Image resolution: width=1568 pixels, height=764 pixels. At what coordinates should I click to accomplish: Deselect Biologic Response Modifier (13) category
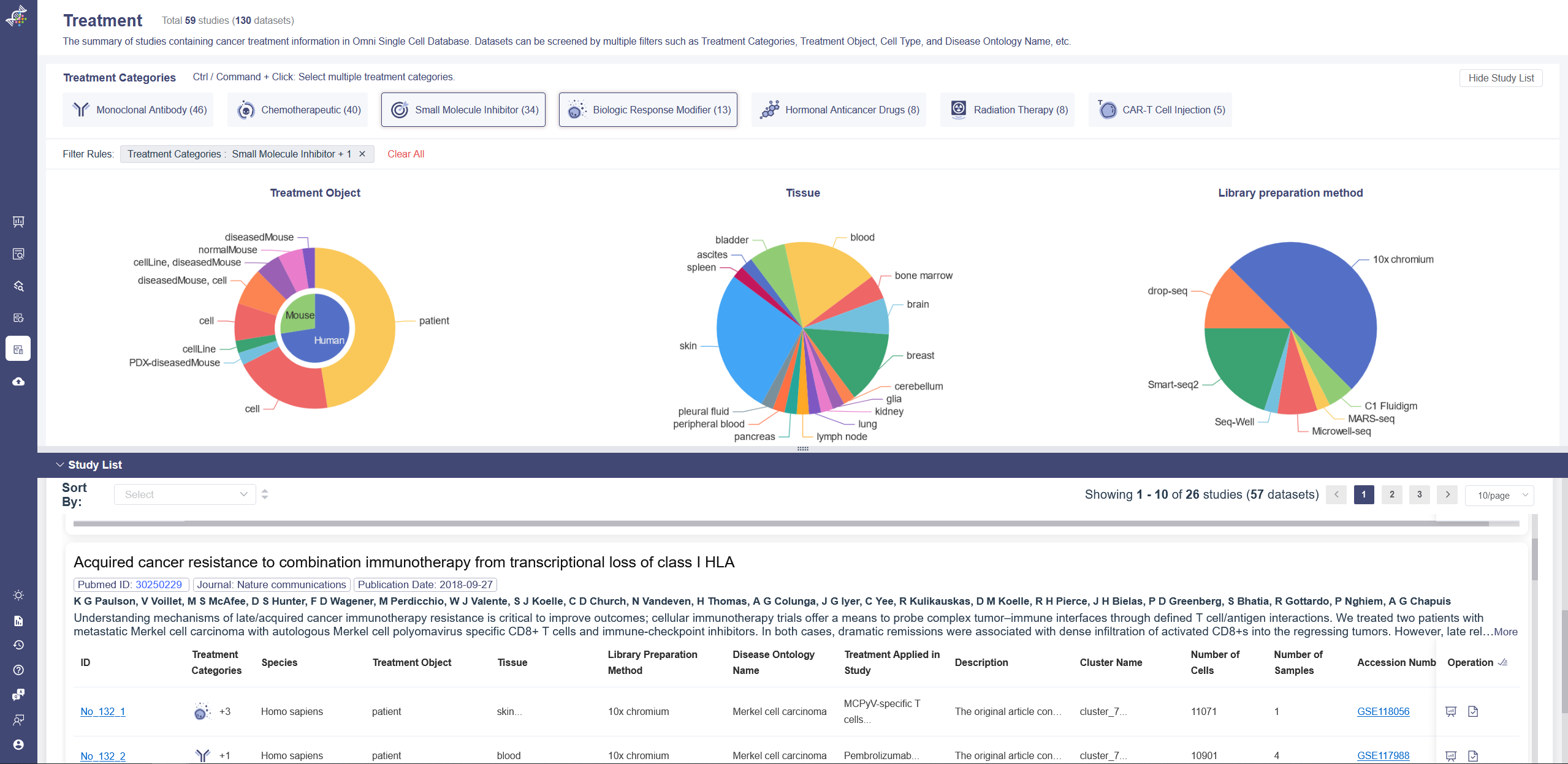[x=648, y=110]
